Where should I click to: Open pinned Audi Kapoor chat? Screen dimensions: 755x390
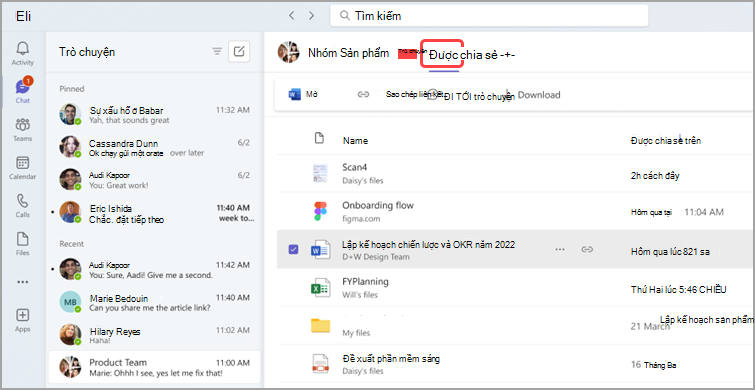point(155,180)
